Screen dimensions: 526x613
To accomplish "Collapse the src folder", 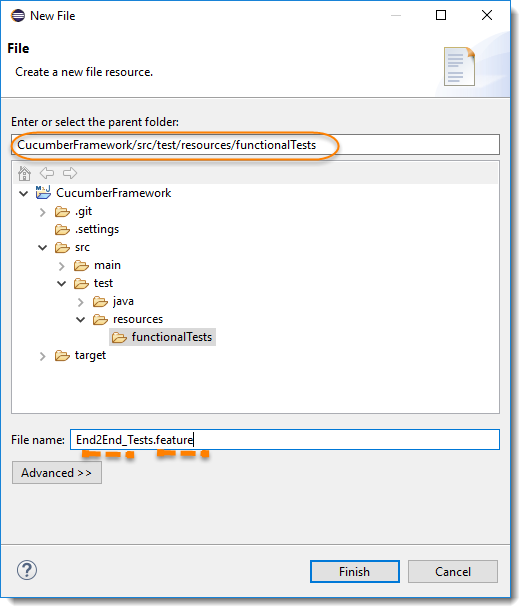I will click(43, 247).
